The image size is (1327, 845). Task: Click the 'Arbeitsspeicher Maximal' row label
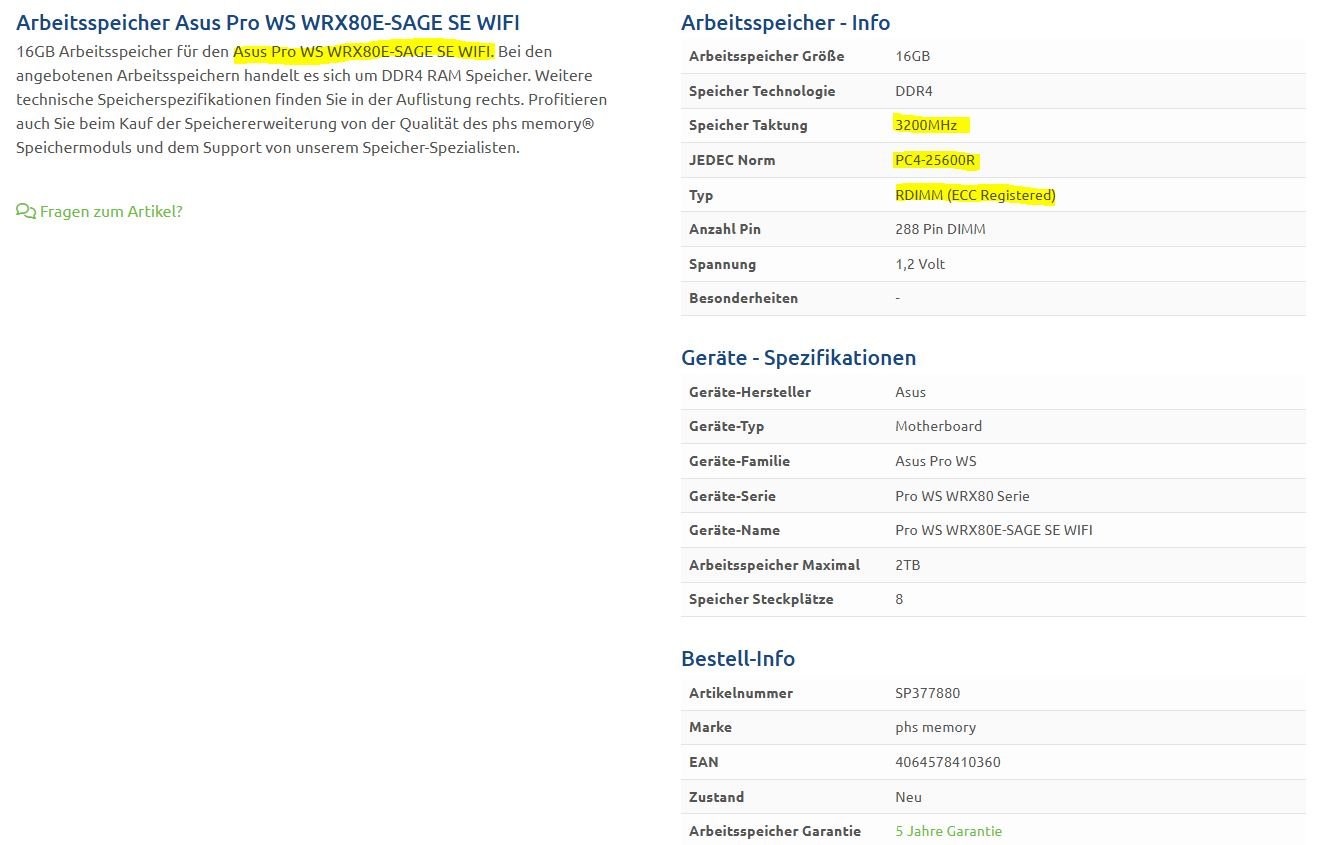tap(774, 565)
